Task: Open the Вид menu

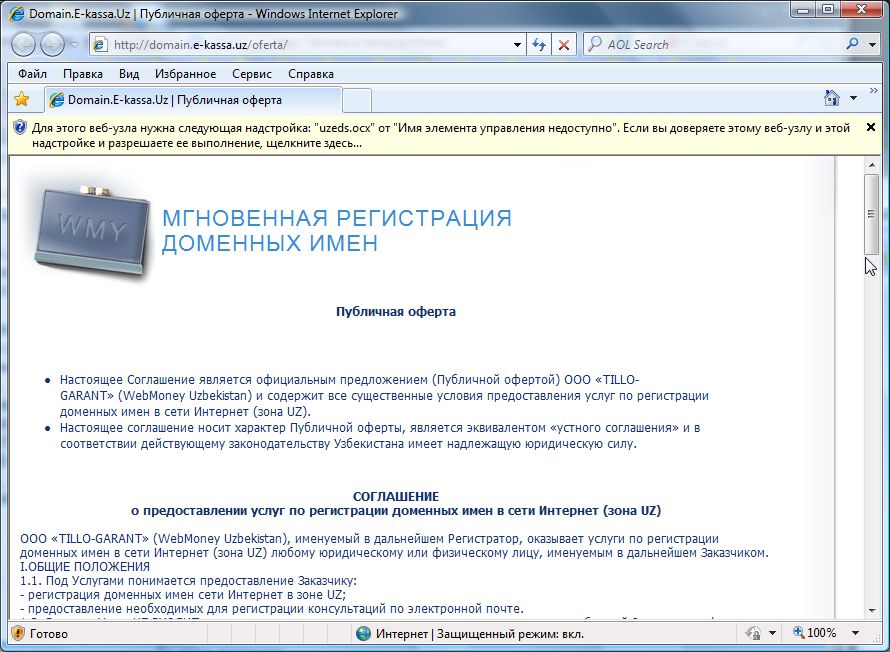Action: click(129, 74)
